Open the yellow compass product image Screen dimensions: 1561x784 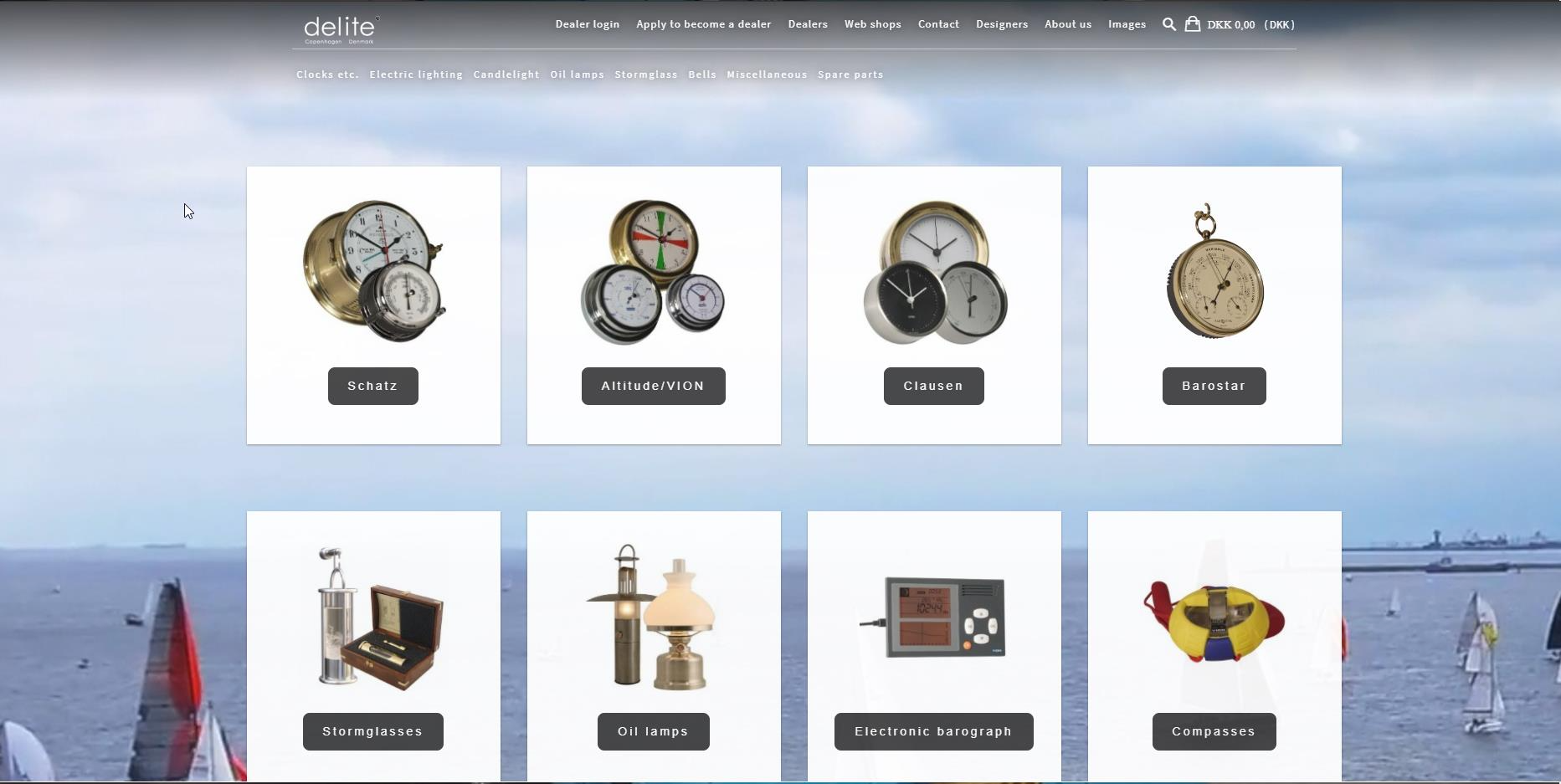[x=1214, y=621]
